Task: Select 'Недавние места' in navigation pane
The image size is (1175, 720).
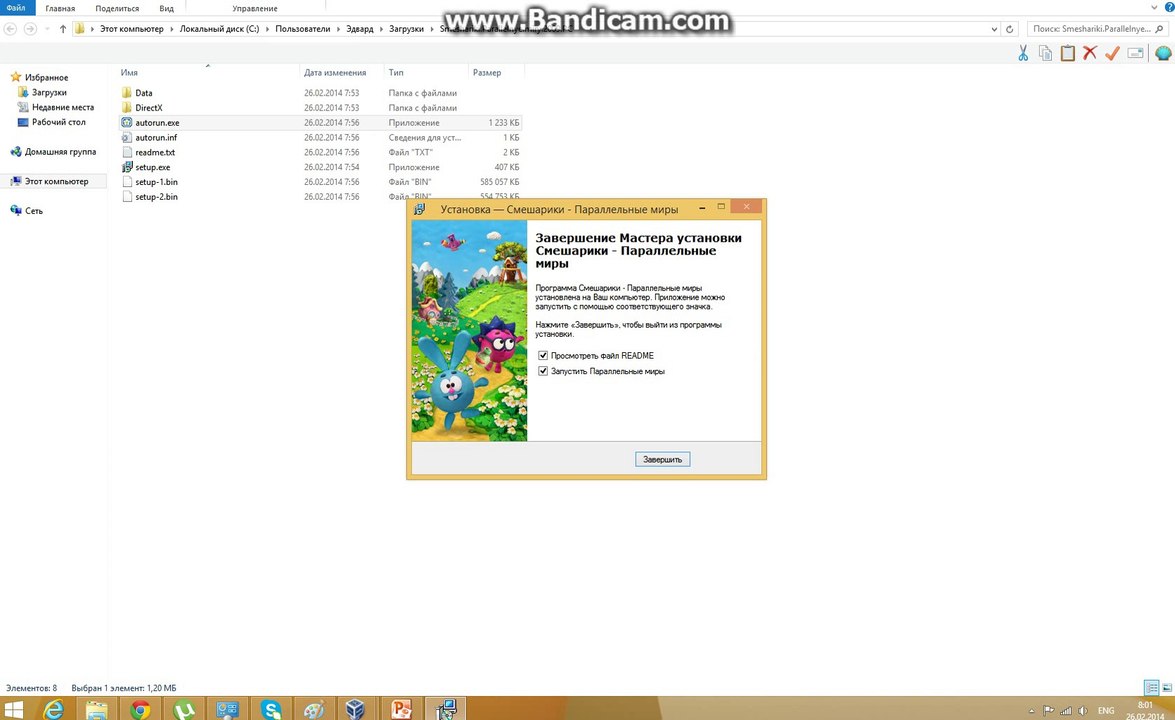Action: tap(63, 107)
